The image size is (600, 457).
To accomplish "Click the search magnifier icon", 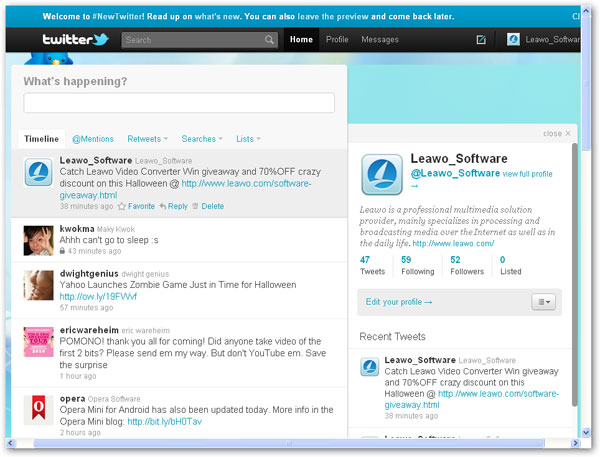I will [x=269, y=40].
